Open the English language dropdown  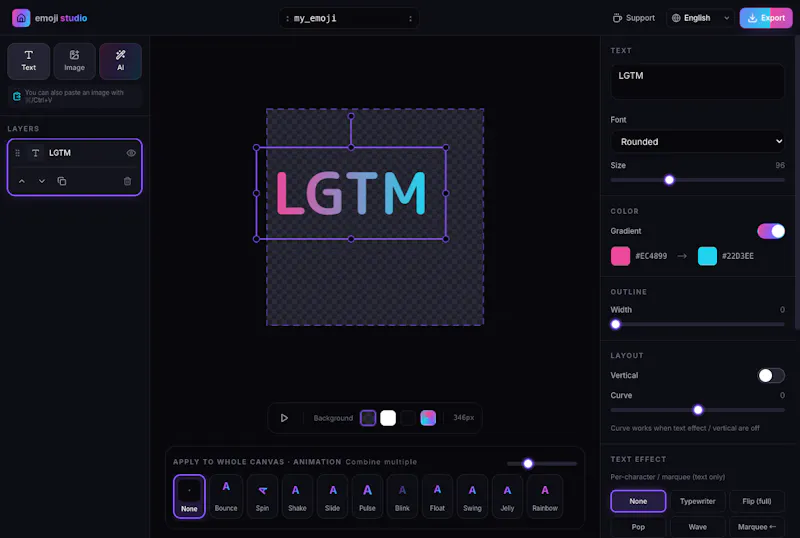coord(700,18)
